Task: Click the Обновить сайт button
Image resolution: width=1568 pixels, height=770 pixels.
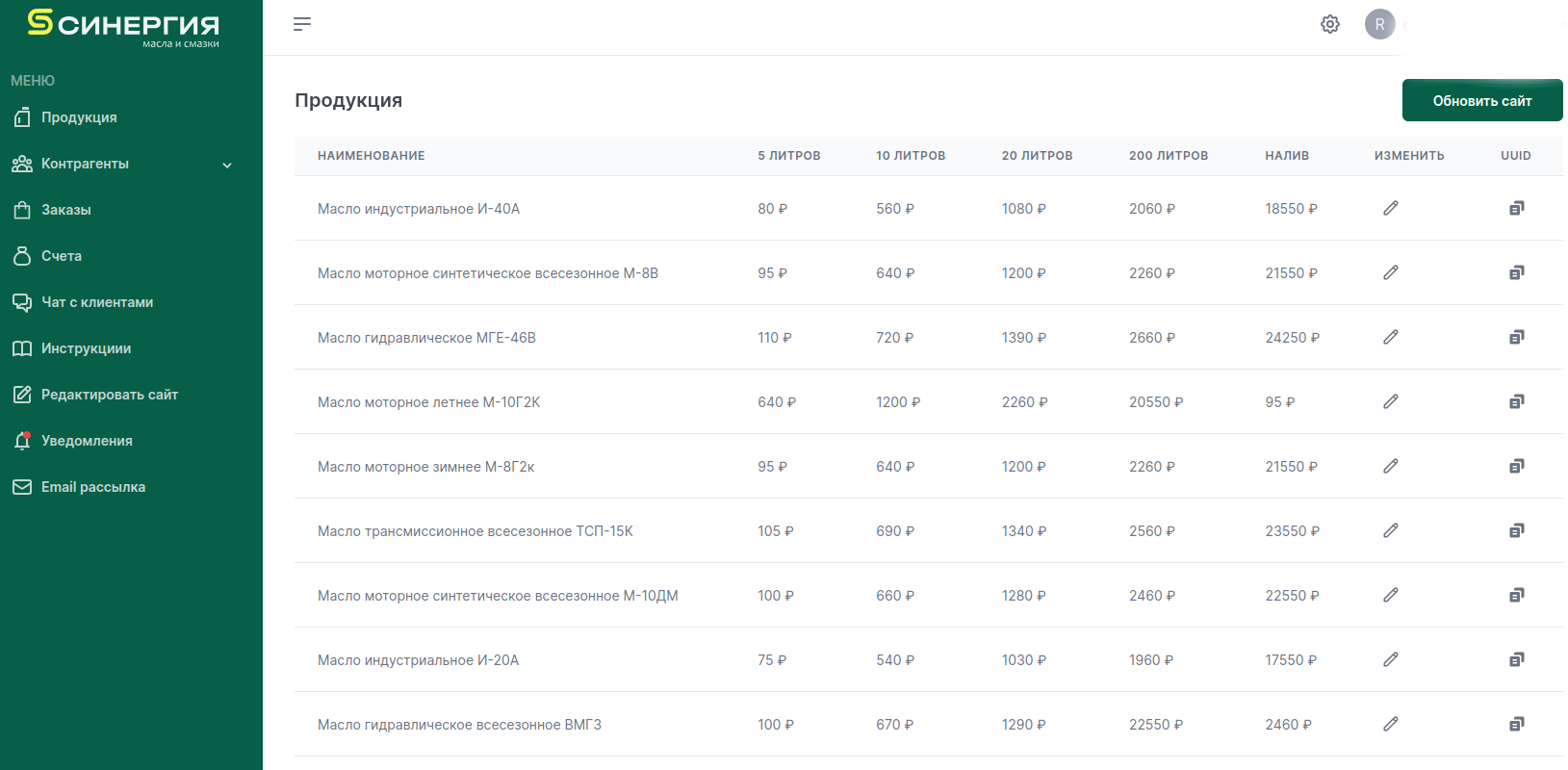Action: click(1482, 100)
